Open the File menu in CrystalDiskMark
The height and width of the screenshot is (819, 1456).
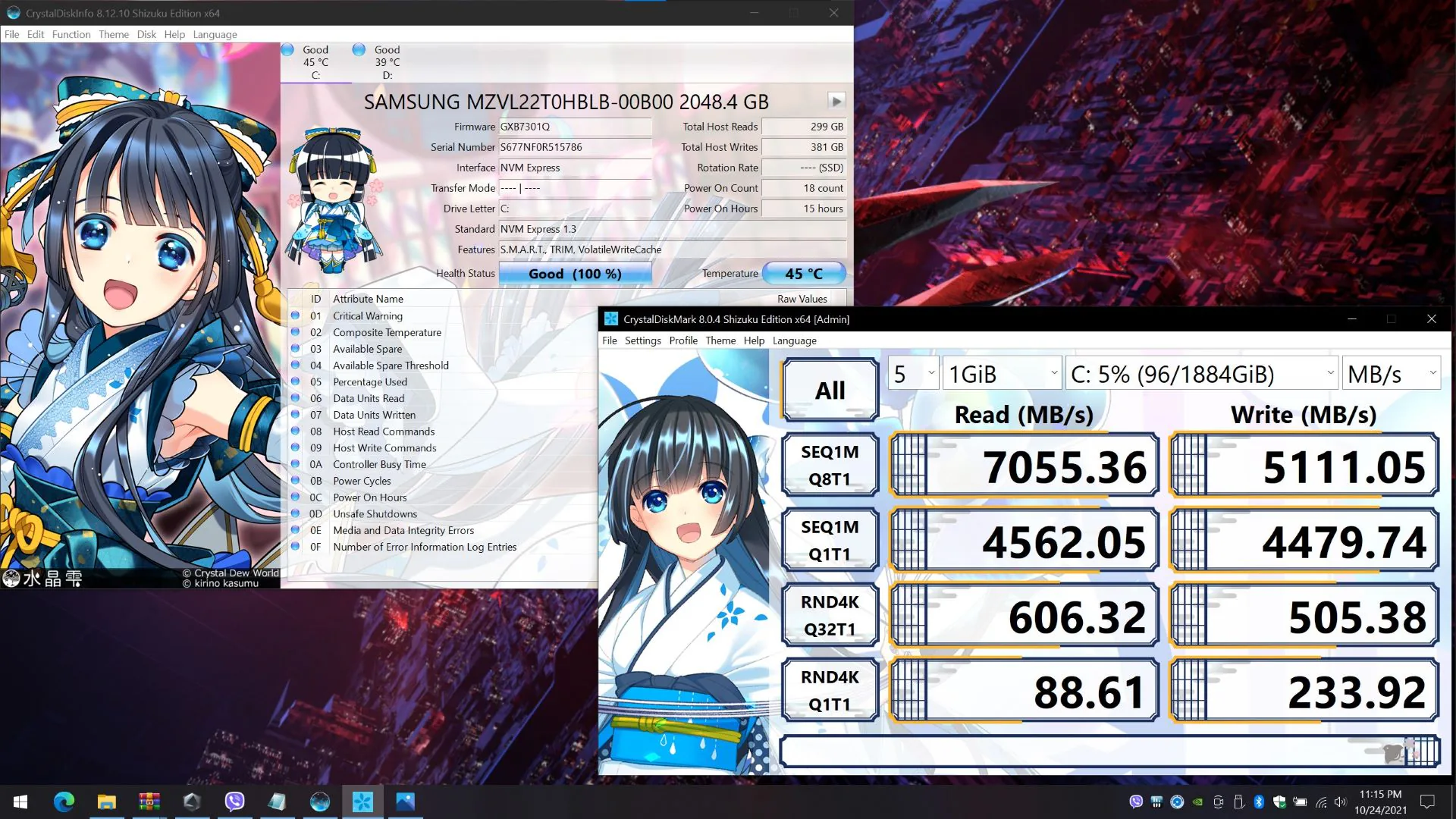(x=609, y=340)
